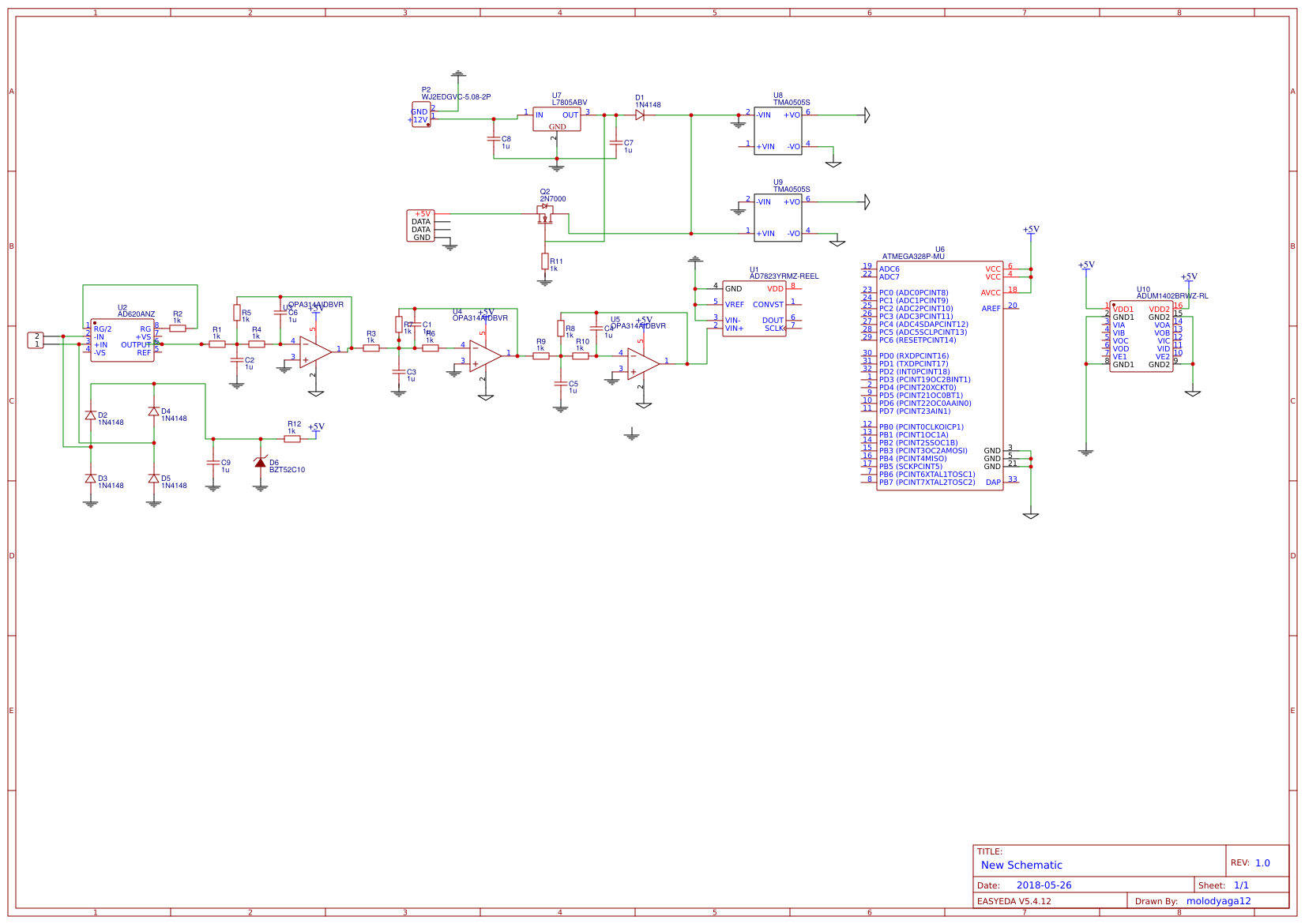1305x924 pixels.
Task: Select diode D2 symbol
Action: [91, 415]
